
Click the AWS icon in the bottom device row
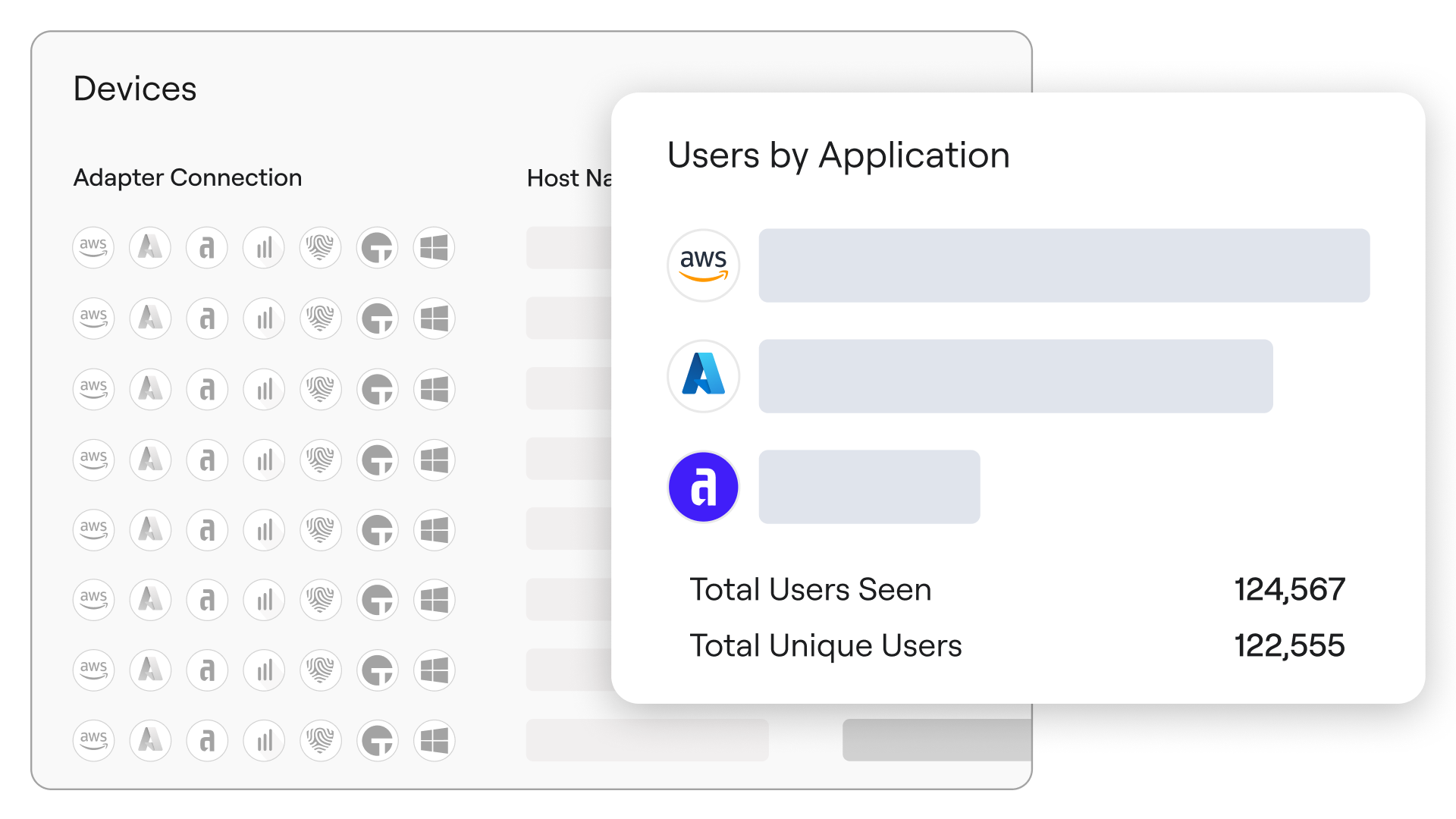[x=93, y=740]
